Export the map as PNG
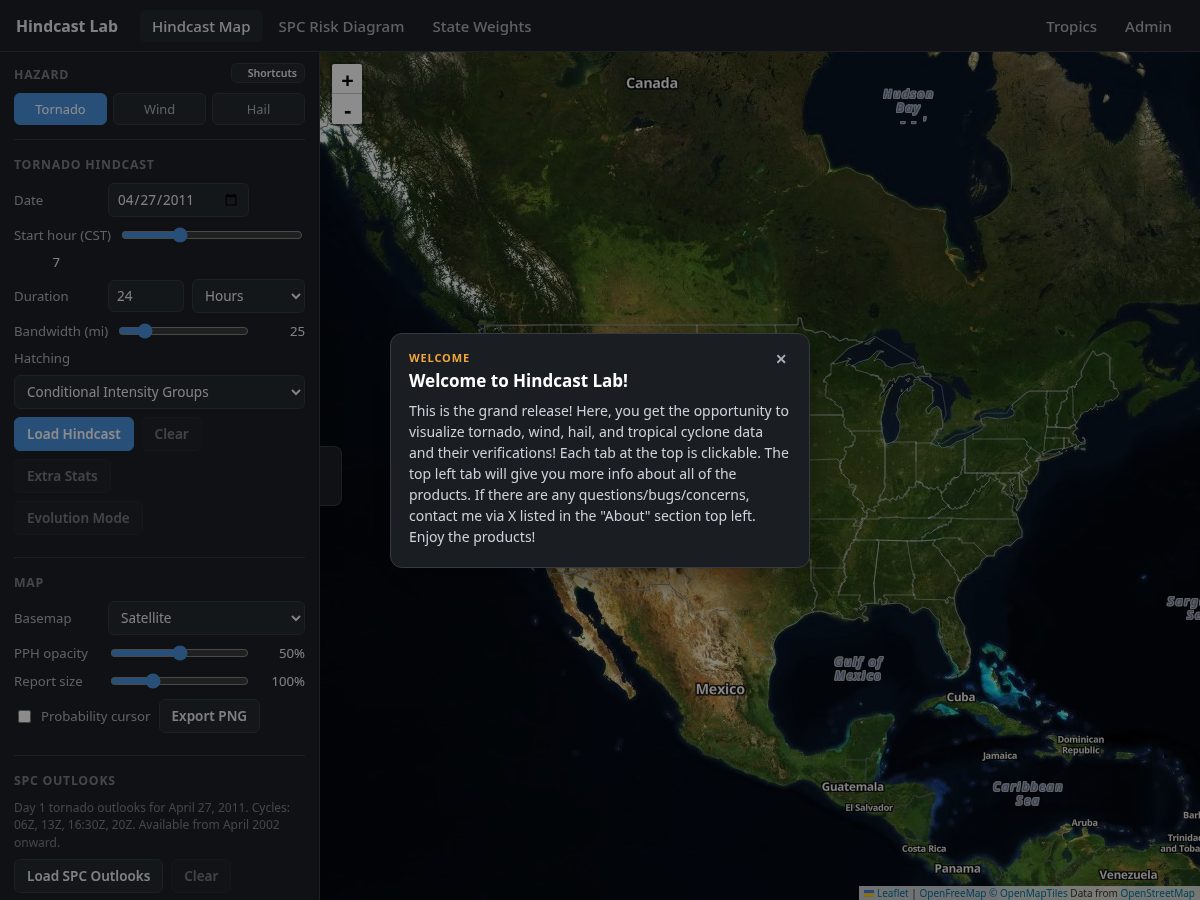This screenshot has height=900, width=1200. click(x=209, y=716)
